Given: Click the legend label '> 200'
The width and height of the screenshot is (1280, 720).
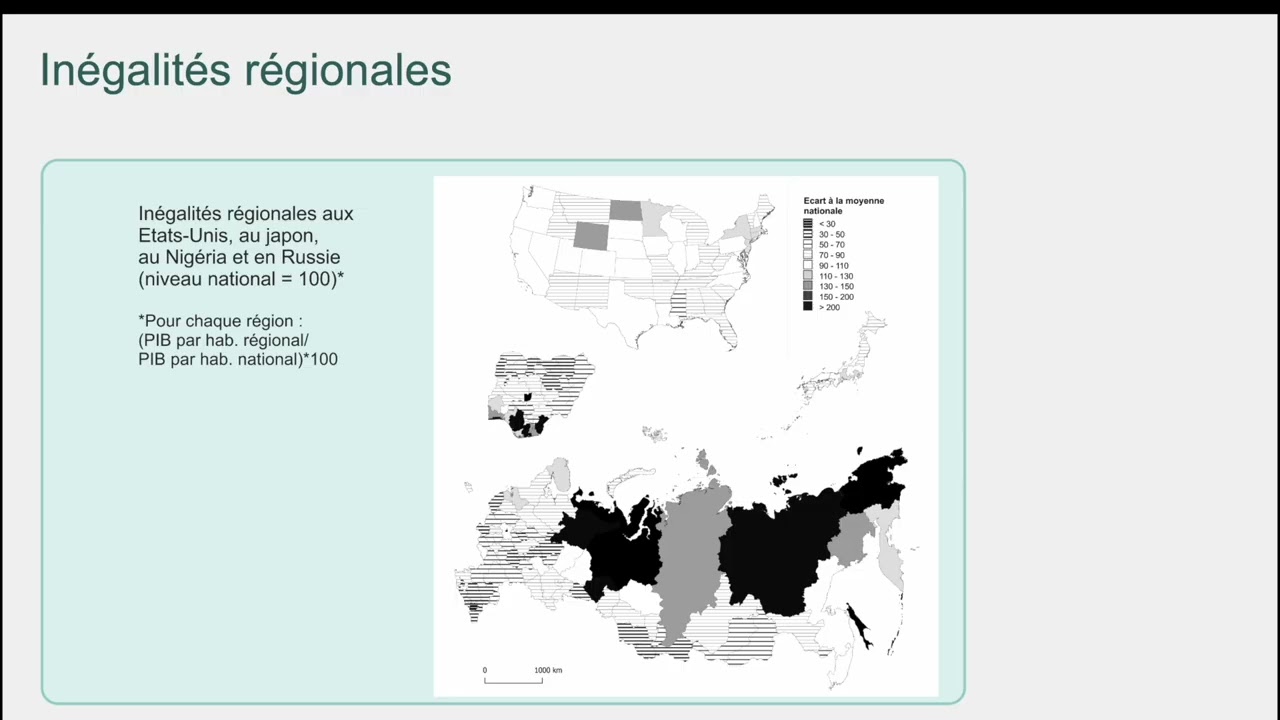Looking at the screenshot, I should [x=829, y=307].
